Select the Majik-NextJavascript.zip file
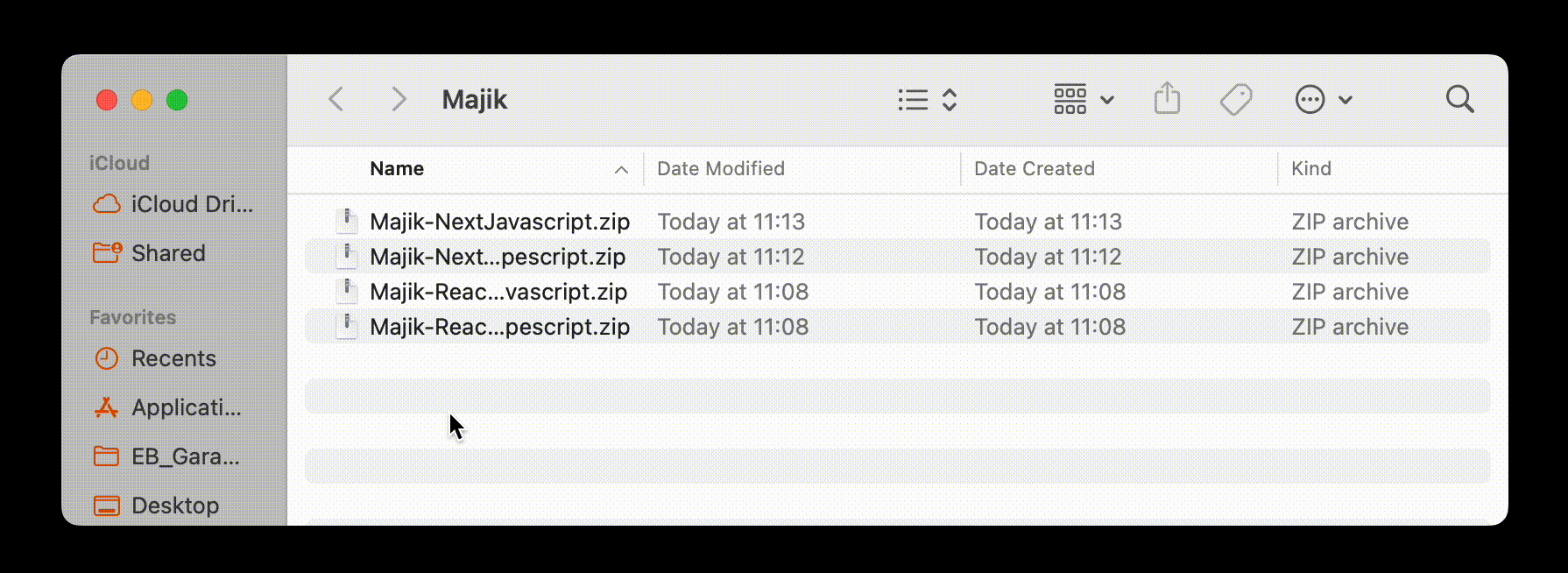This screenshot has height=573, width=1568. [499, 222]
